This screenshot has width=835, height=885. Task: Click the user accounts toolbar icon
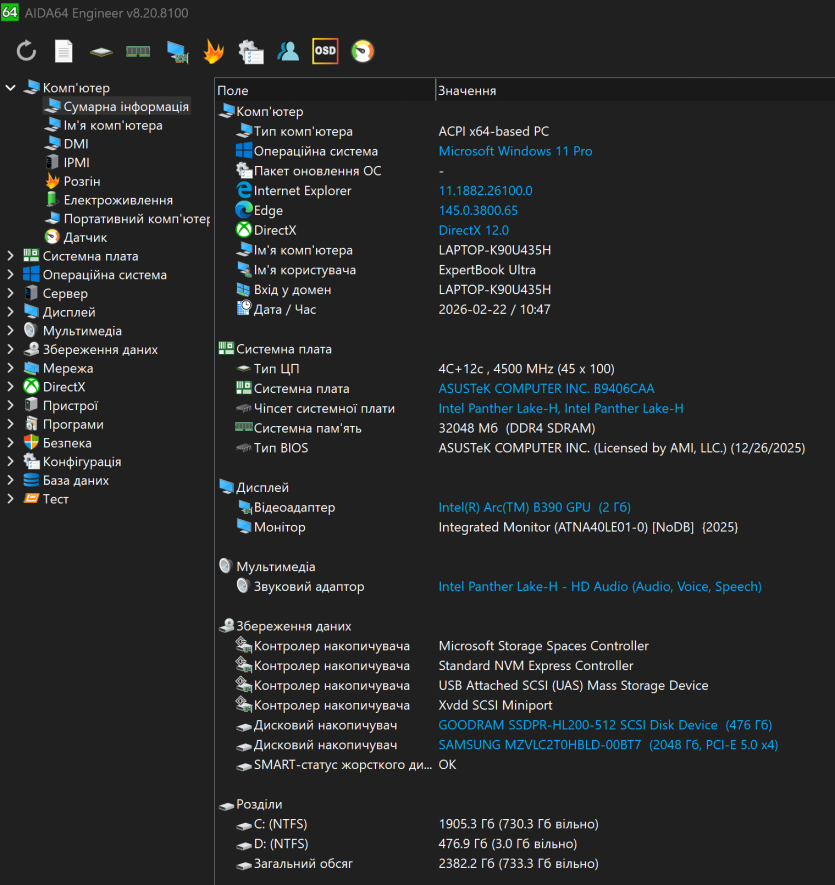(x=288, y=51)
